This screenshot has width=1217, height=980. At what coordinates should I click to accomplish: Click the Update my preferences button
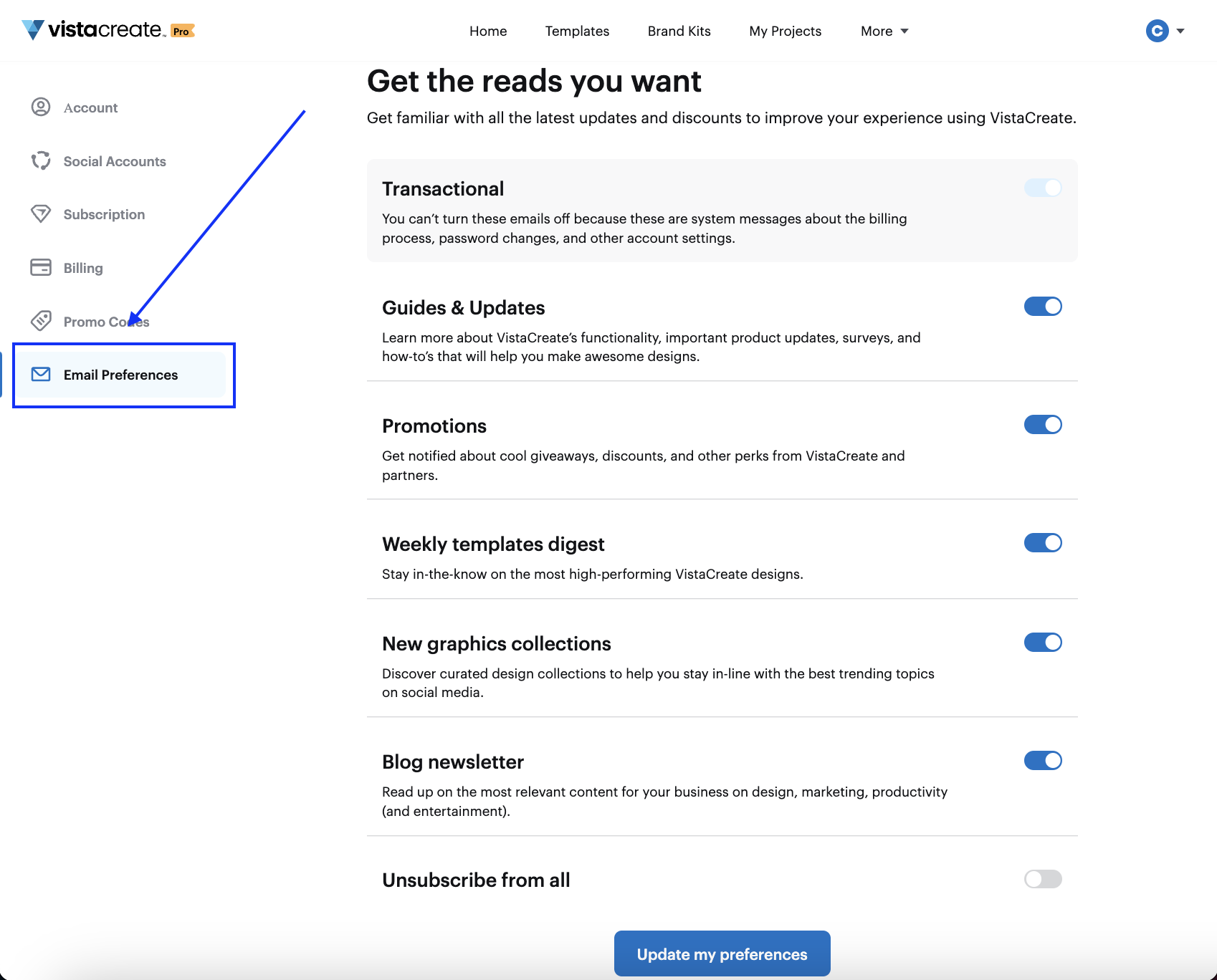722,953
